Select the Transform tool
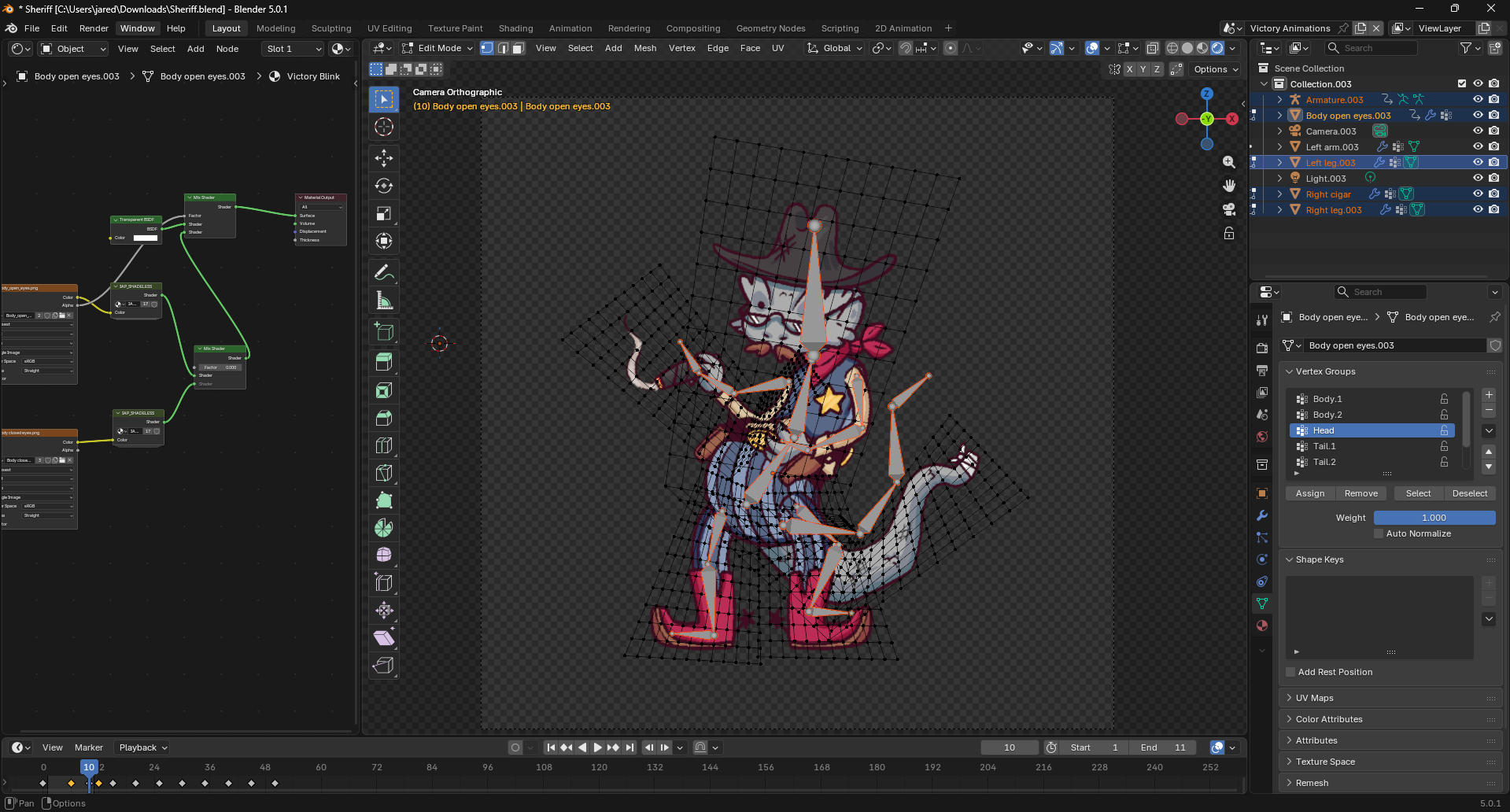 384,241
